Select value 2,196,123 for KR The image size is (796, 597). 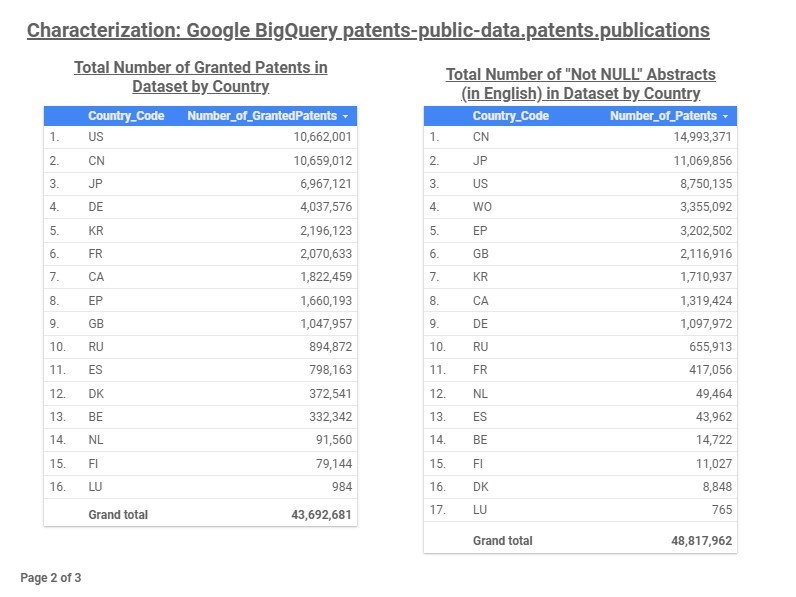(326, 231)
